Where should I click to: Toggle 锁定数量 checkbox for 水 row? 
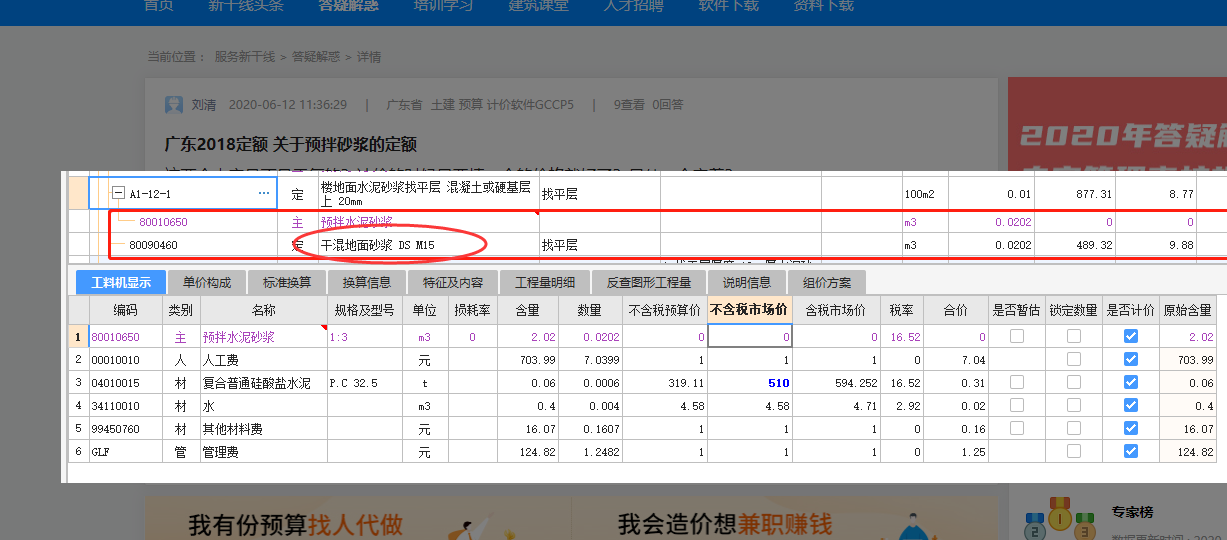tap(1074, 406)
